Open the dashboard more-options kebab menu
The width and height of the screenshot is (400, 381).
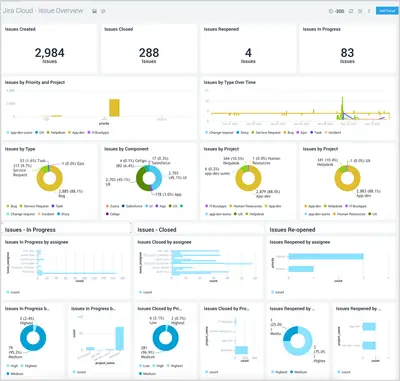click(x=369, y=11)
